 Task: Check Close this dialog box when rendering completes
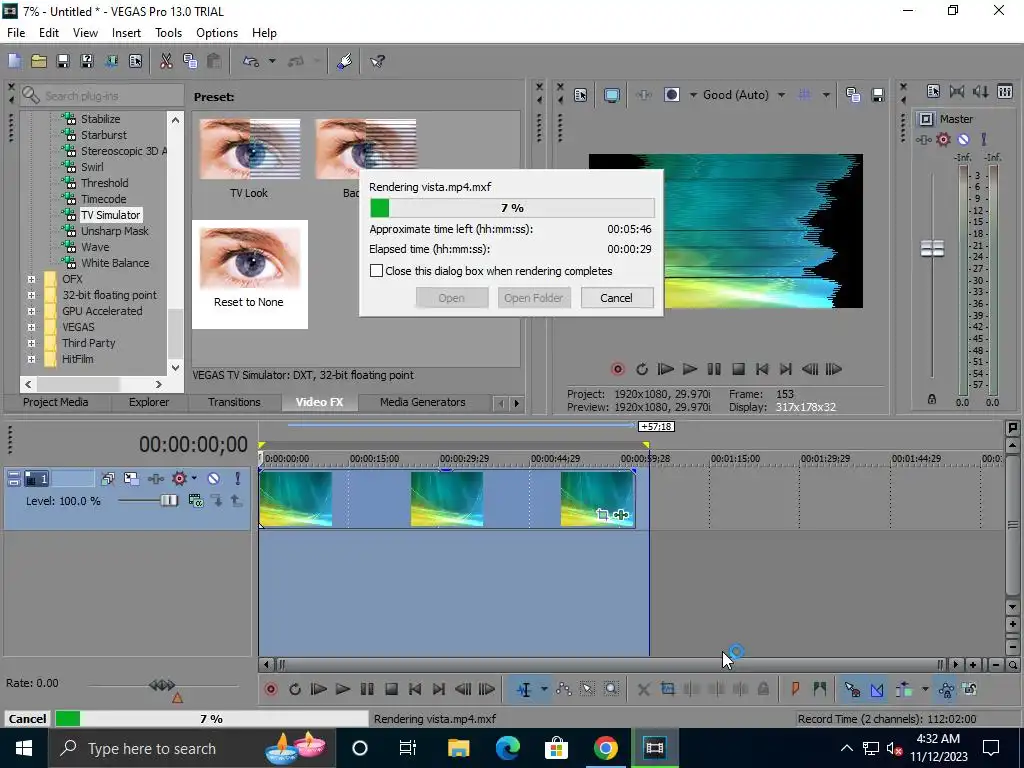pos(376,271)
